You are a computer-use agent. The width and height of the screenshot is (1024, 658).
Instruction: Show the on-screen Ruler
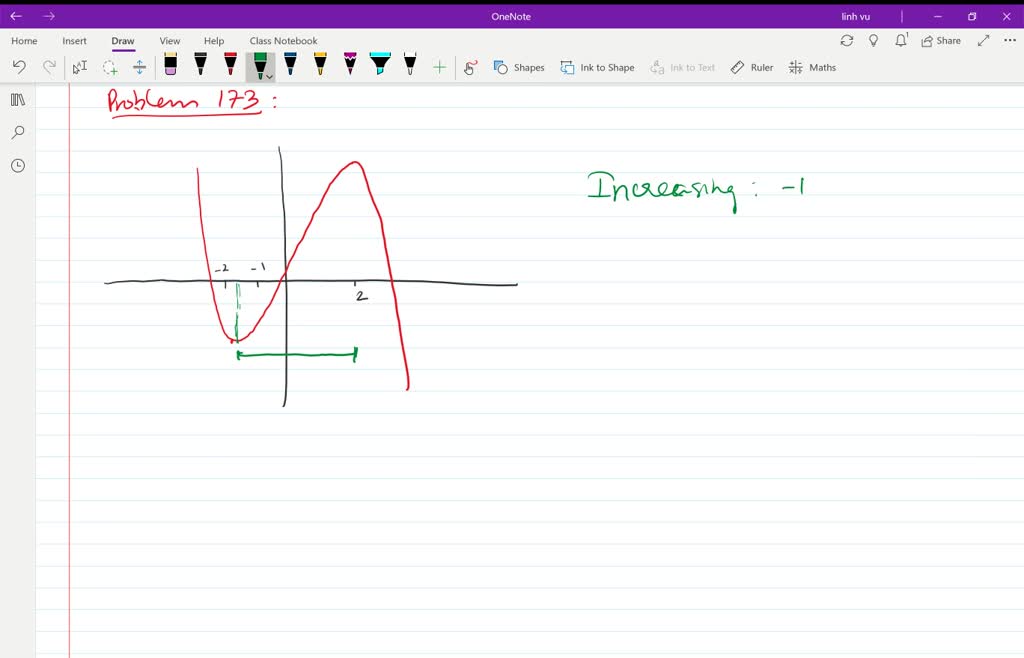[751, 67]
